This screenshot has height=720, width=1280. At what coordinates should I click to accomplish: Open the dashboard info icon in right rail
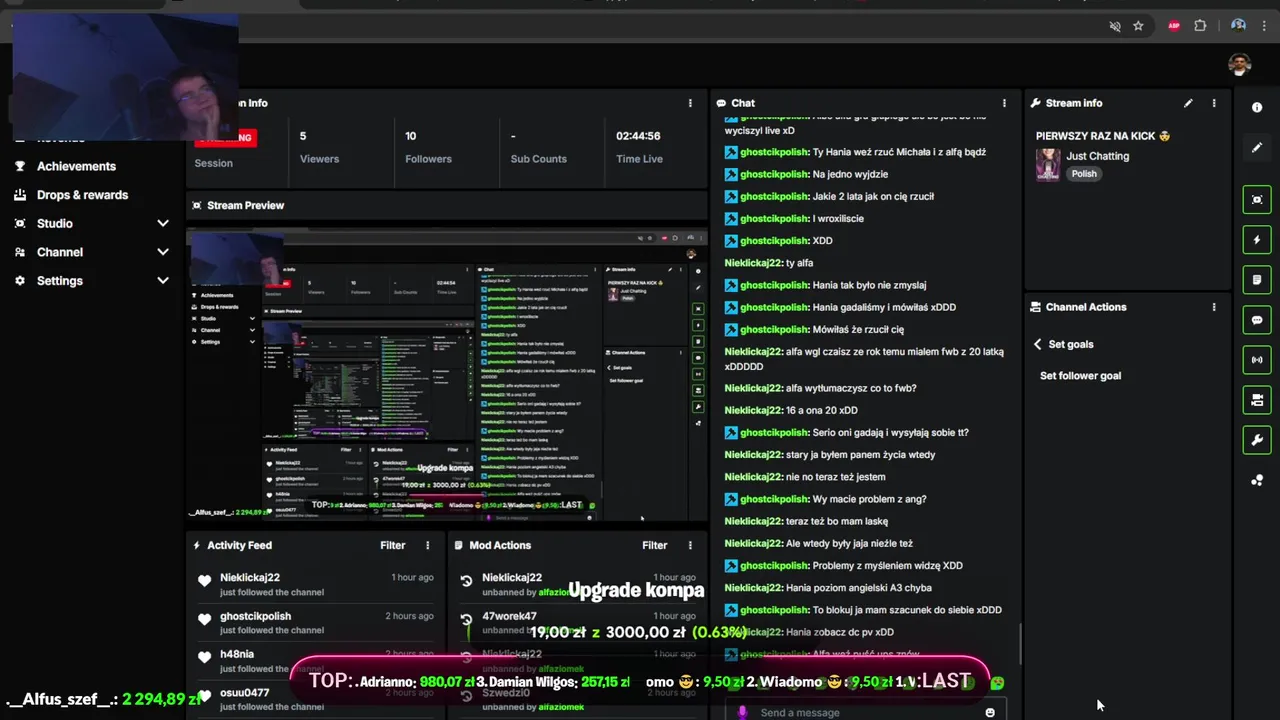click(1257, 107)
